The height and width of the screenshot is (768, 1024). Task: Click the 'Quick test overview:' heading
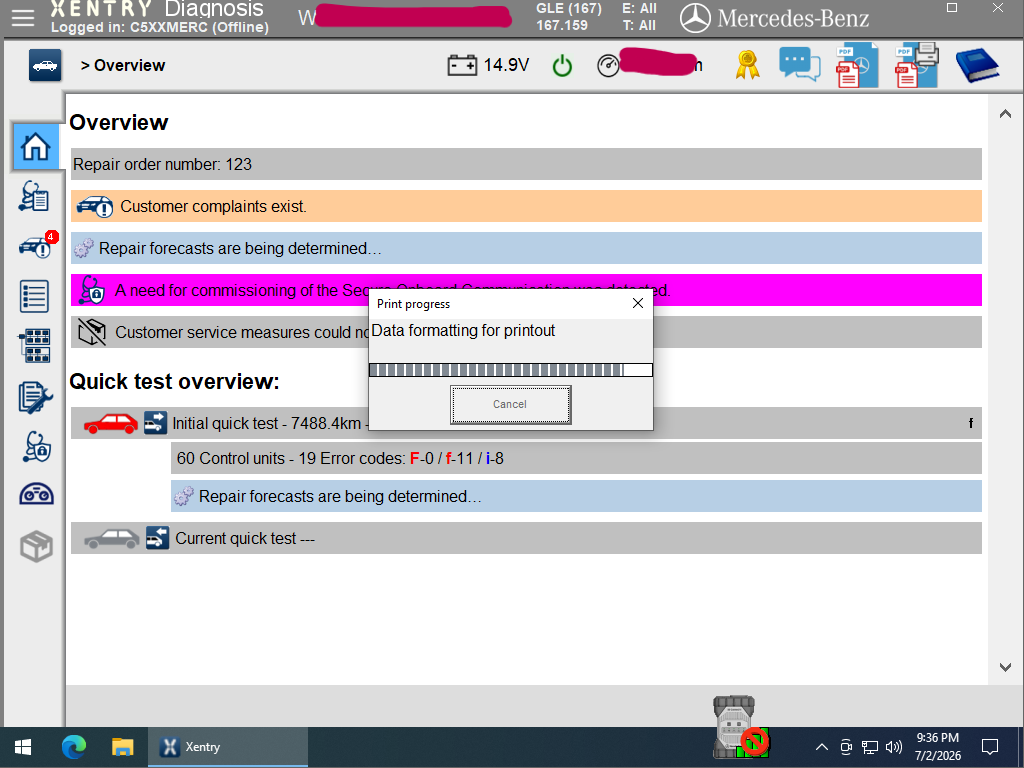174,381
